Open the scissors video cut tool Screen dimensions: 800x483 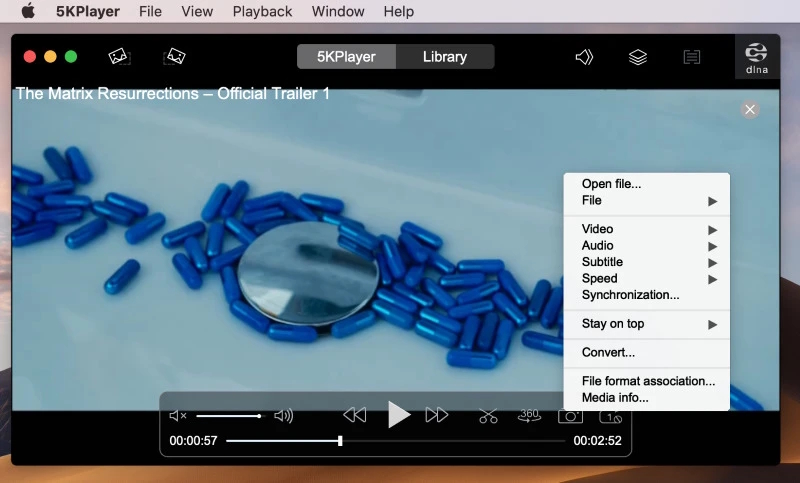488,416
